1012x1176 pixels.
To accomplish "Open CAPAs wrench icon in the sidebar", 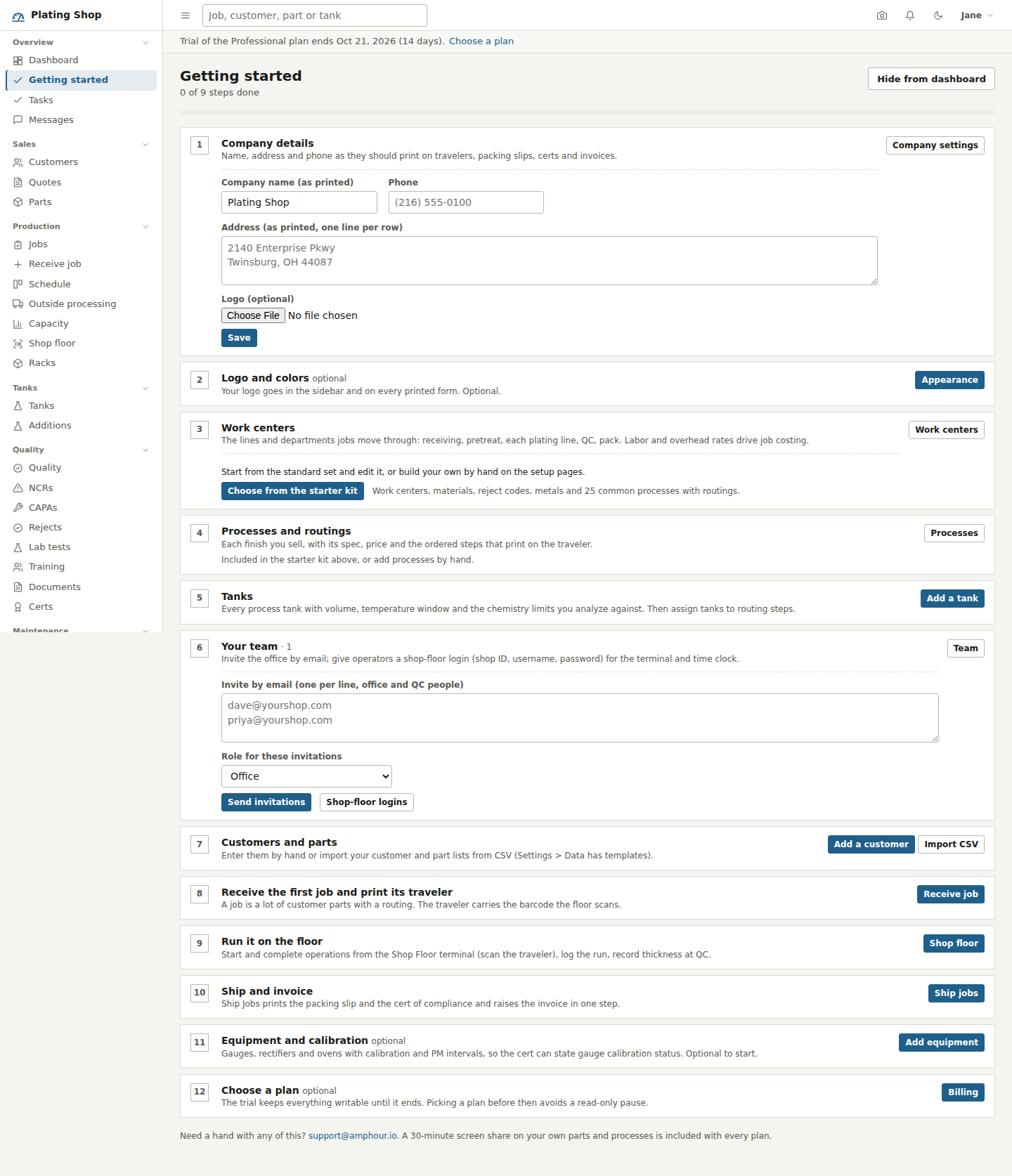I will (18, 508).
